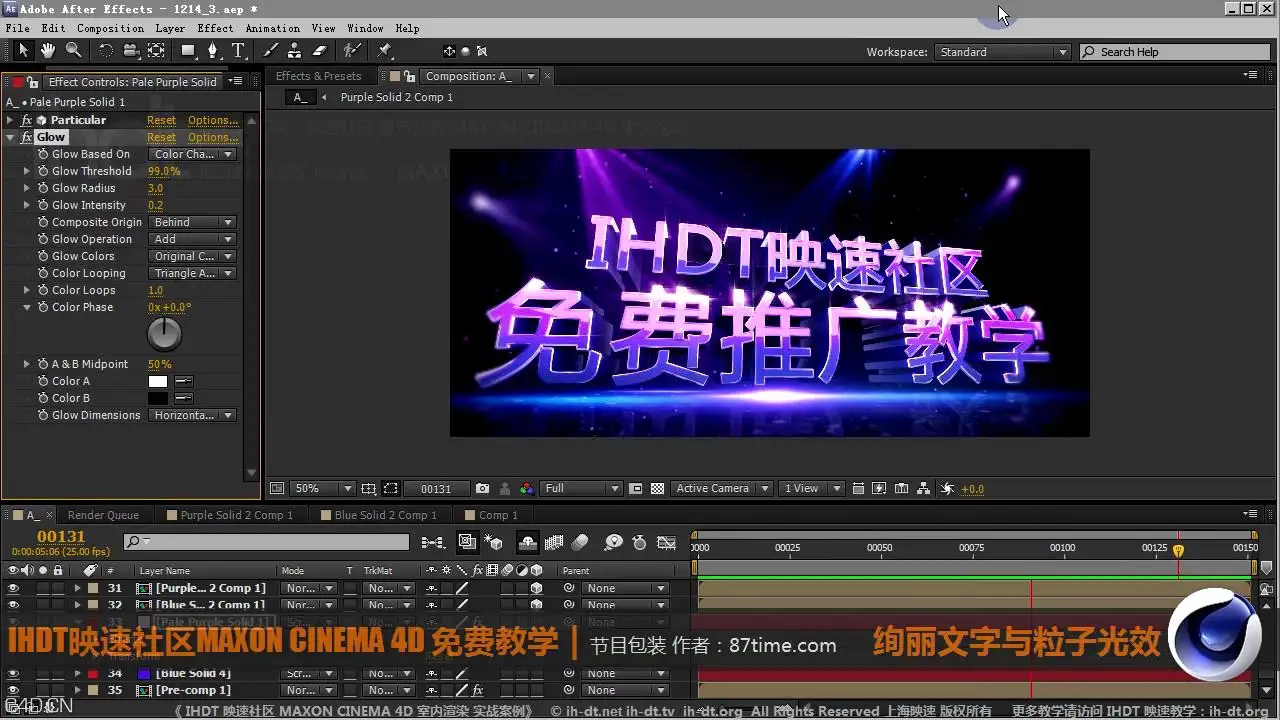Select the Horizontal Type tool

(x=238, y=50)
